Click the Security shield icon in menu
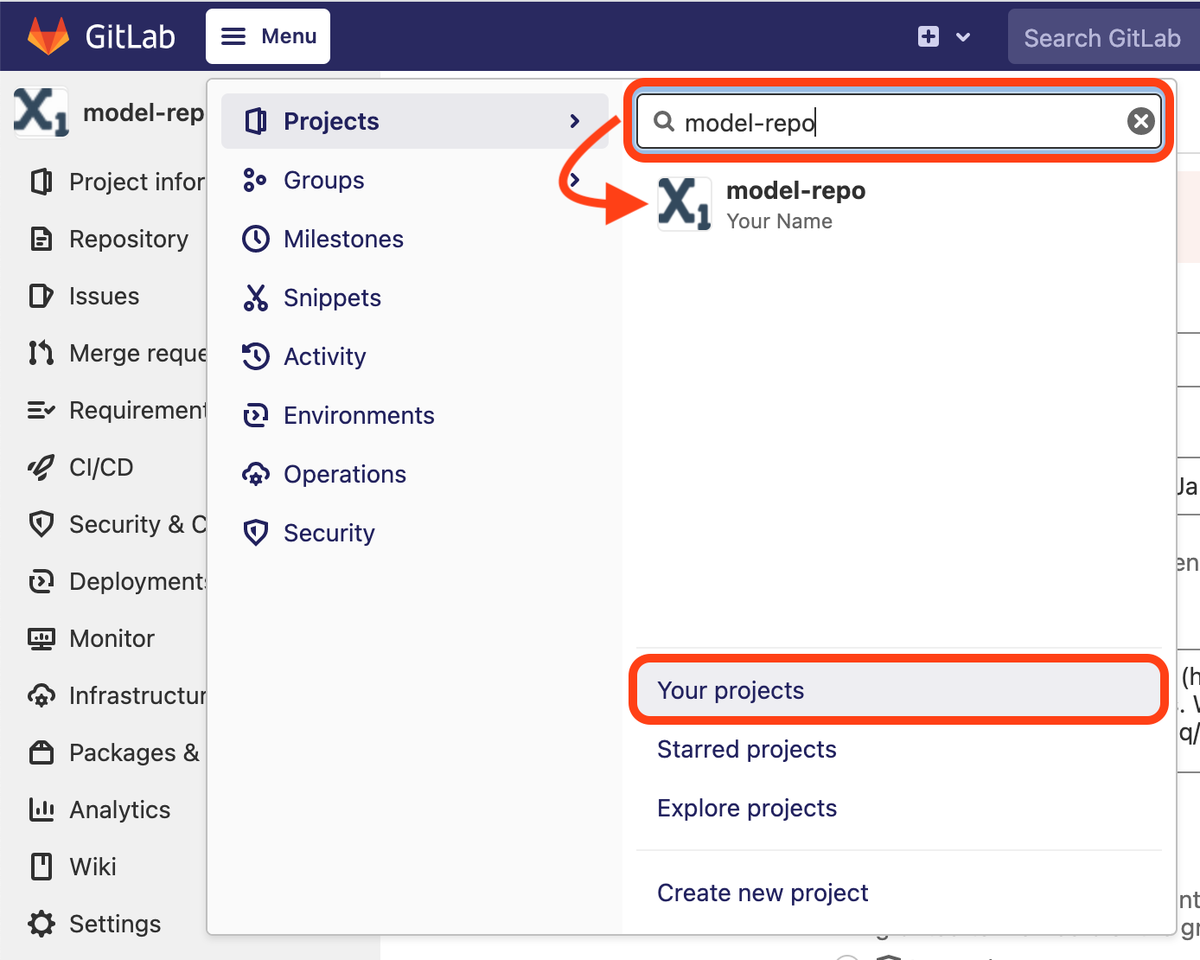1200x960 pixels. click(x=256, y=533)
